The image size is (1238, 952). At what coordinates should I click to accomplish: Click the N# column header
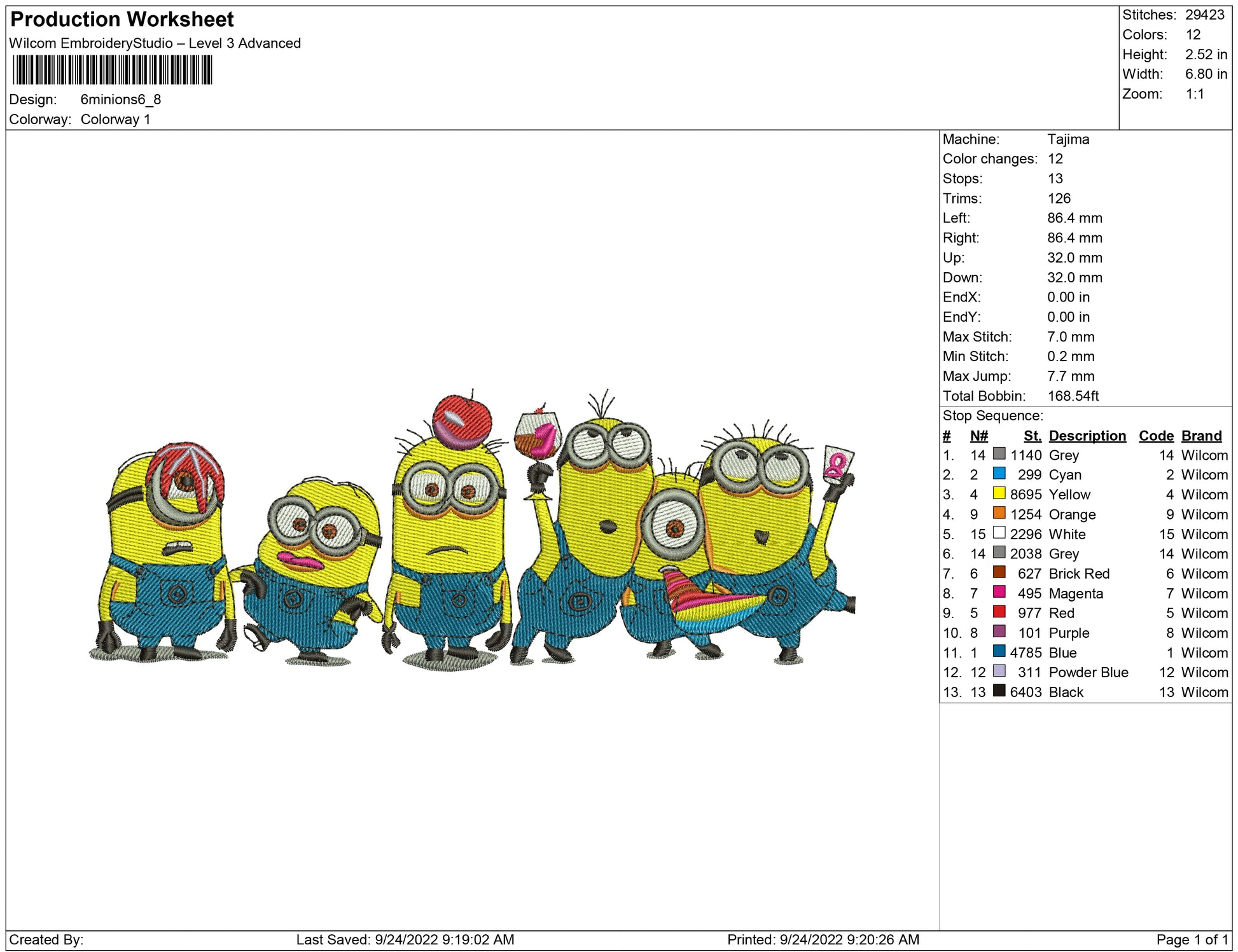978,436
